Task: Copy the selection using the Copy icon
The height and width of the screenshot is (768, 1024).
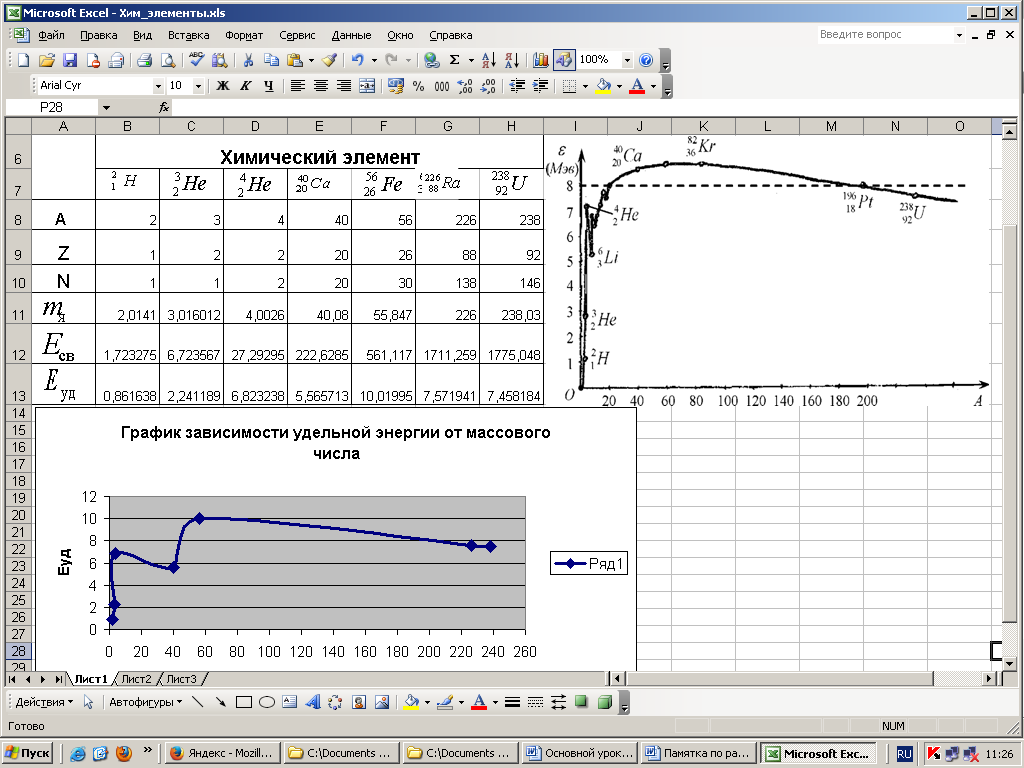Action: pos(271,60)
